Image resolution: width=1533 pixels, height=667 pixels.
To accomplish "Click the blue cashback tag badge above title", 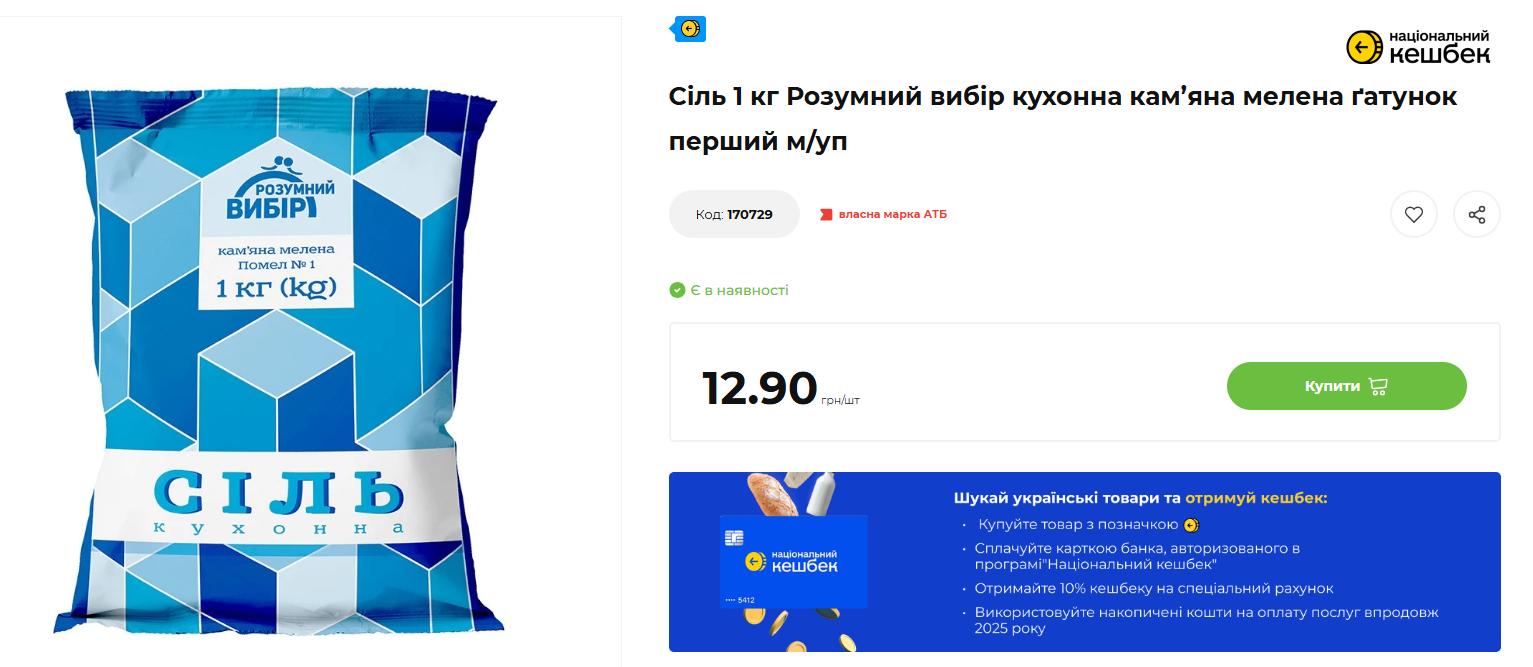I will point(688,29).
